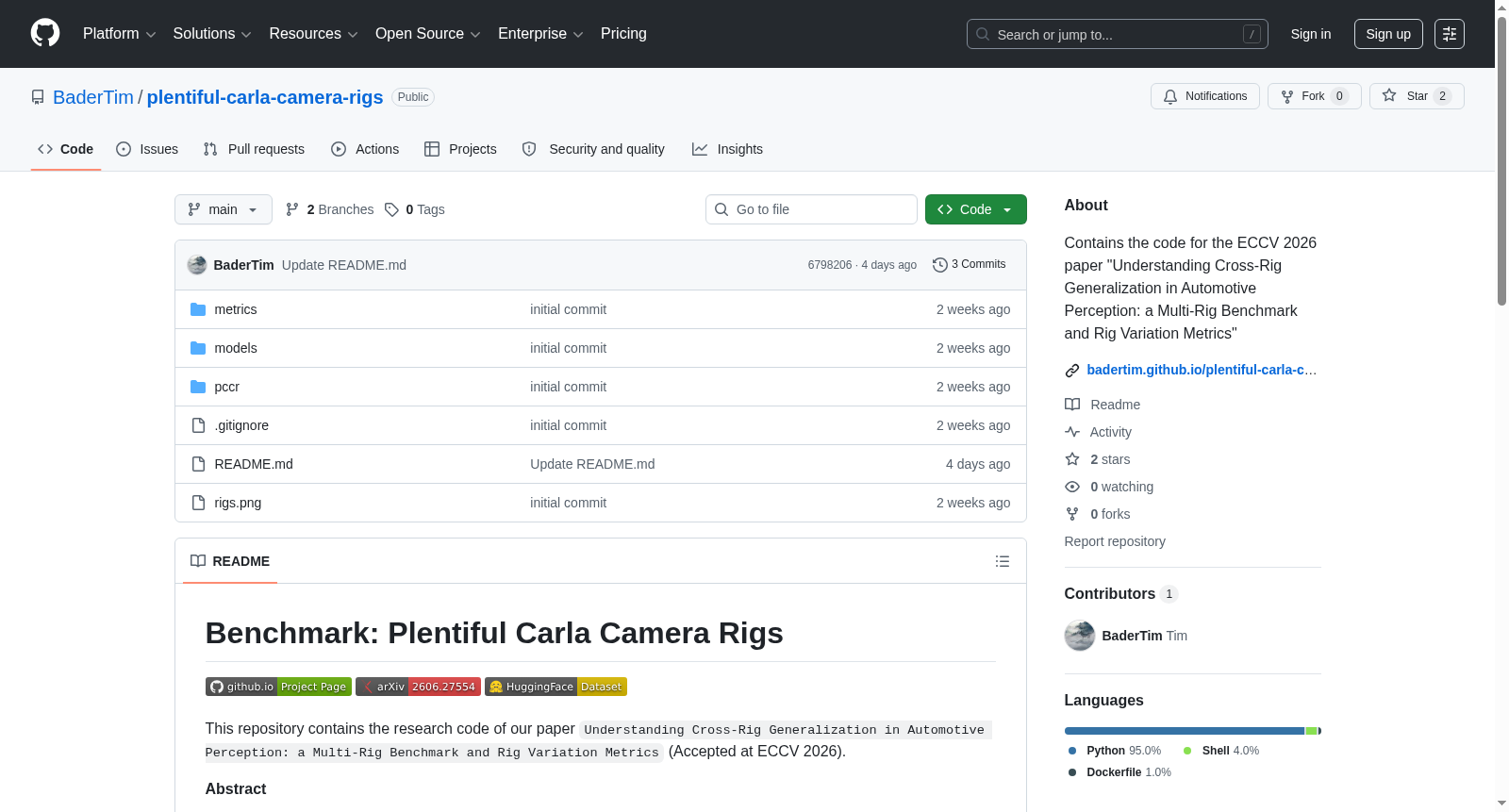
Task: Open the Update README.md commit message for README.md
Action: coord(592,464)
